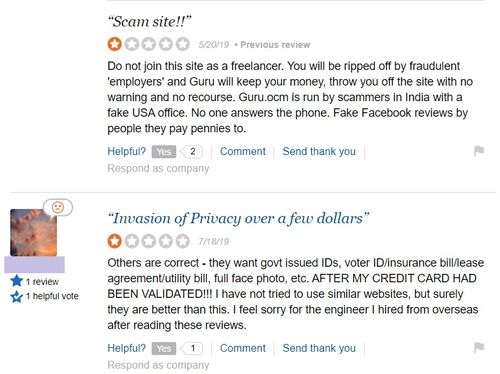Click the reviewer's sunset profile picture
Viewport: 500px width, 374px height.
pyautogui.click(x=33, y=232)
